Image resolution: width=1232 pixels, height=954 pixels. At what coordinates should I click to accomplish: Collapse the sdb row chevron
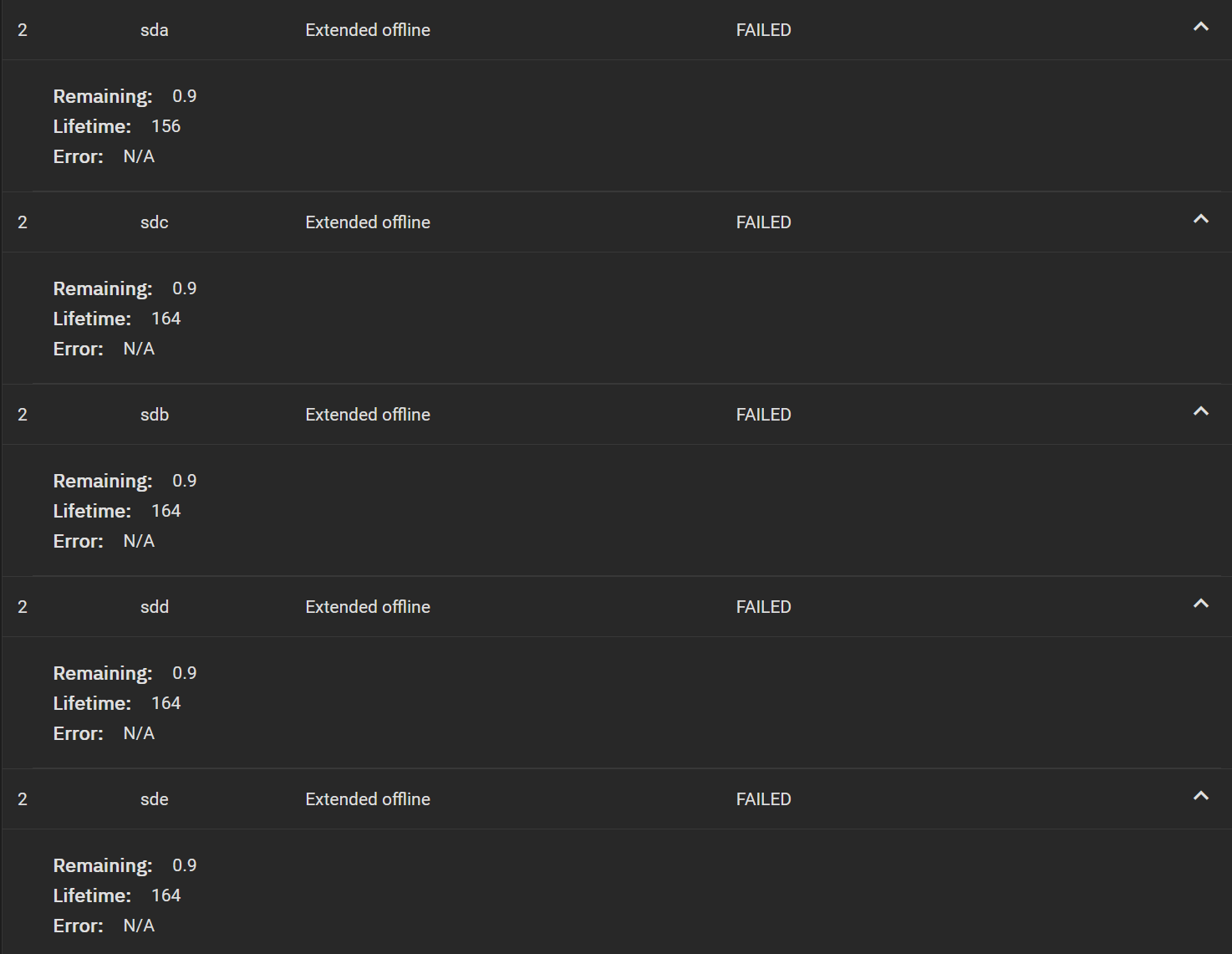pyautogui.click(x=1201, y=411)
